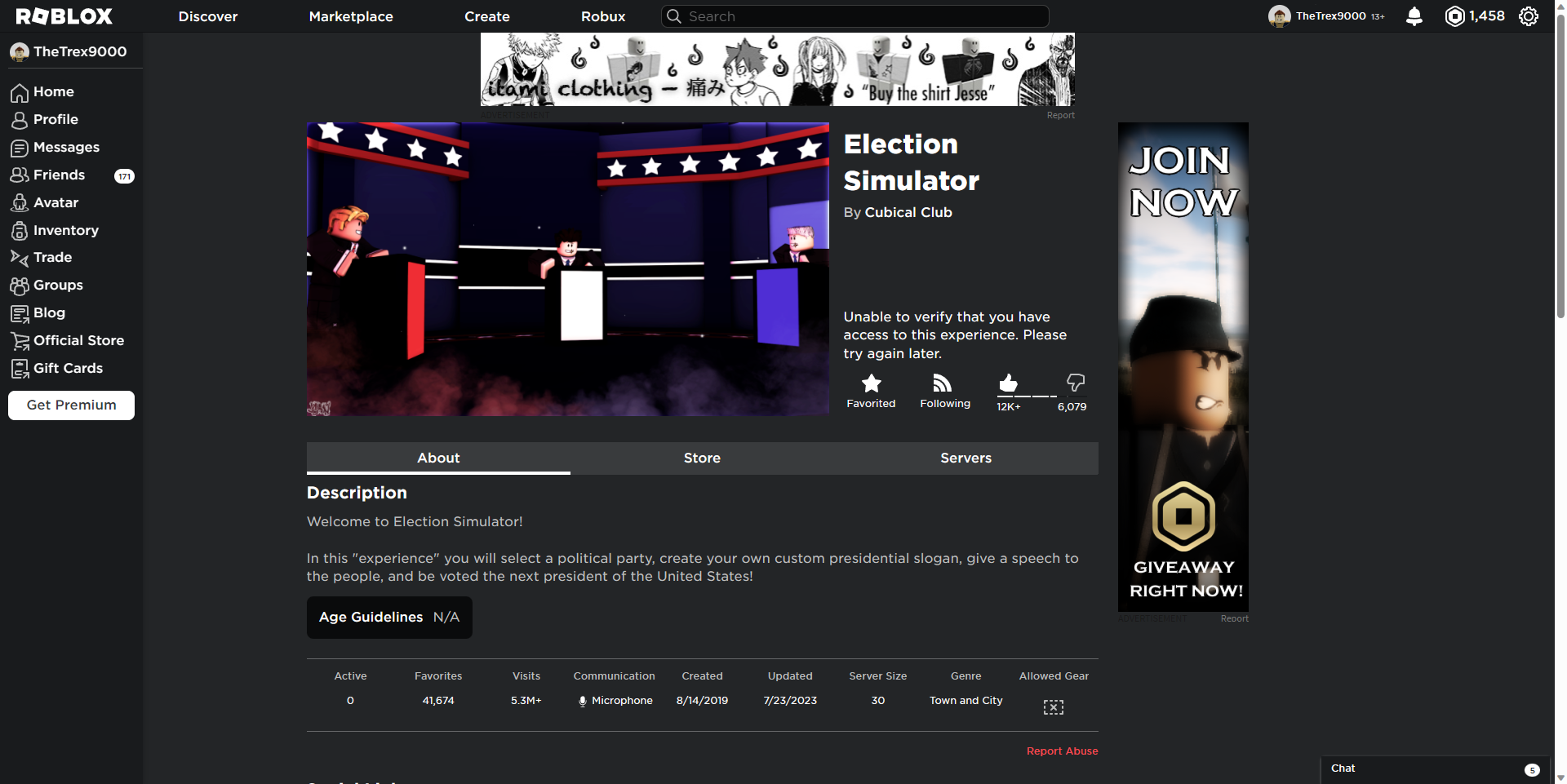Click the Join Now giveaway ad
Screen dimensions: 1567x784
[1183, 367]
